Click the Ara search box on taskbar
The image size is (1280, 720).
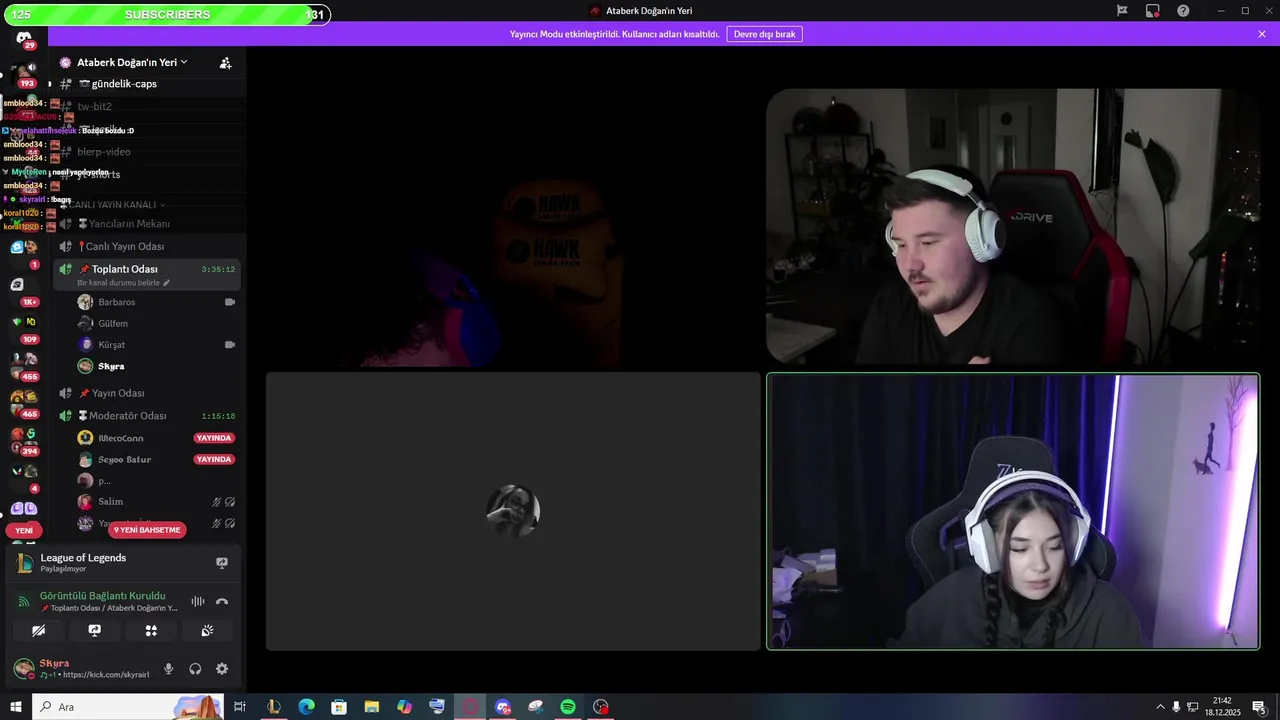(x=127, y=707)
